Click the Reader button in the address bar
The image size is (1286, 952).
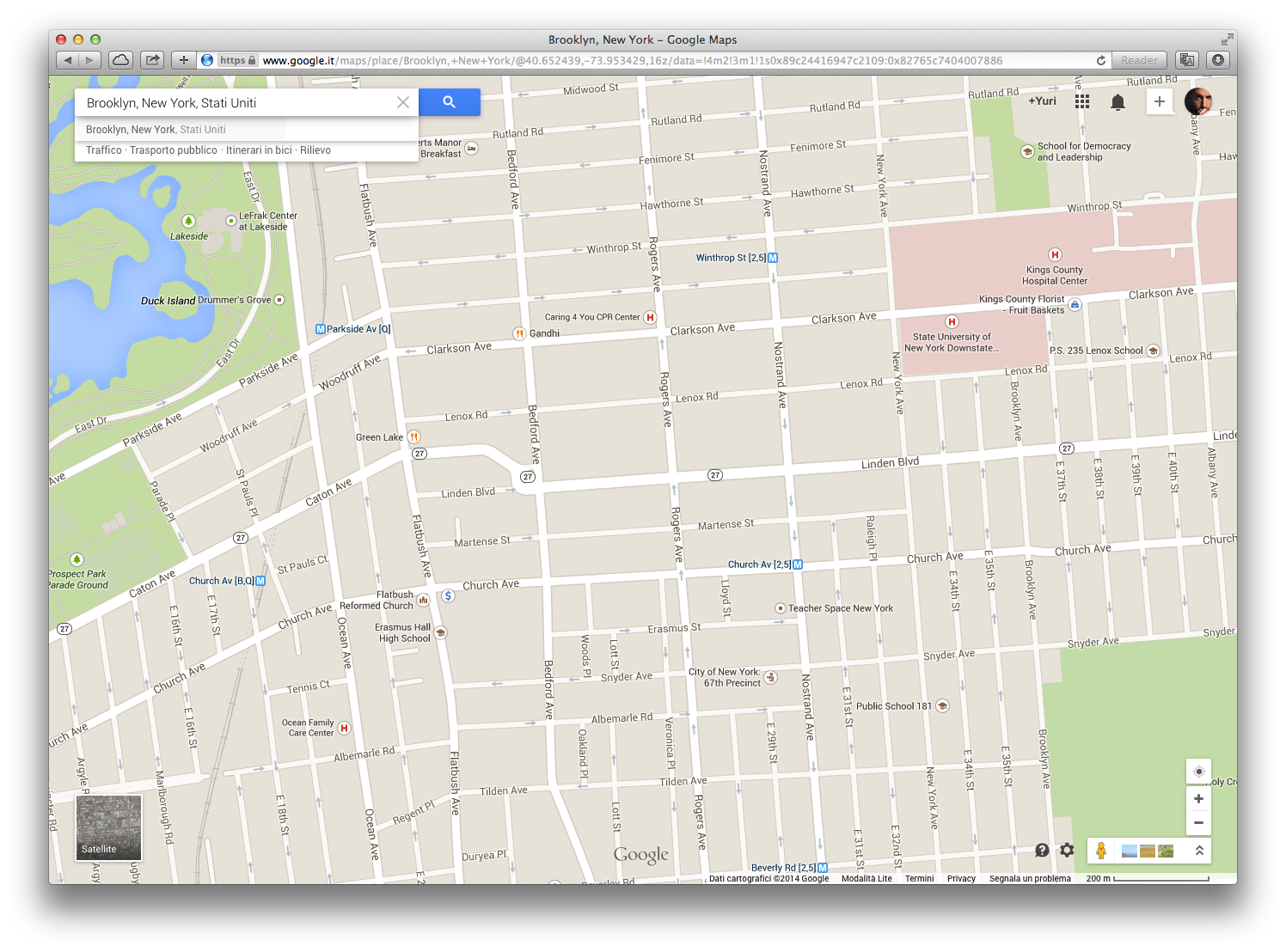pos(1139,60)
